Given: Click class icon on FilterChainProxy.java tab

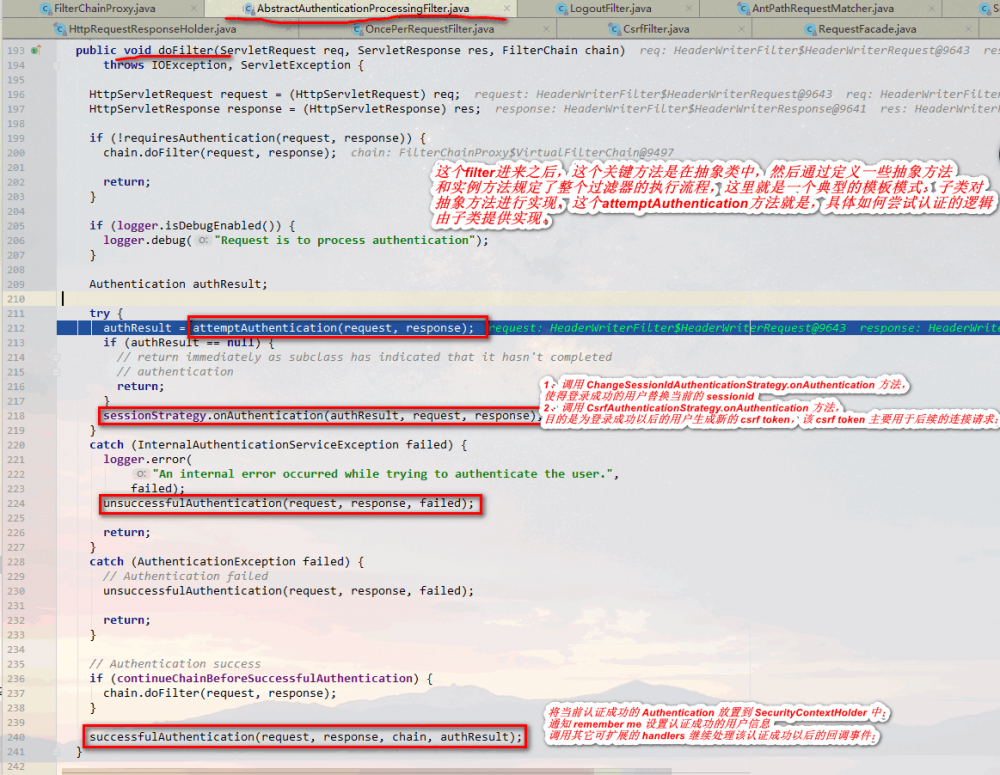Looking at the screenshot, I should click(x=45, y=9).
